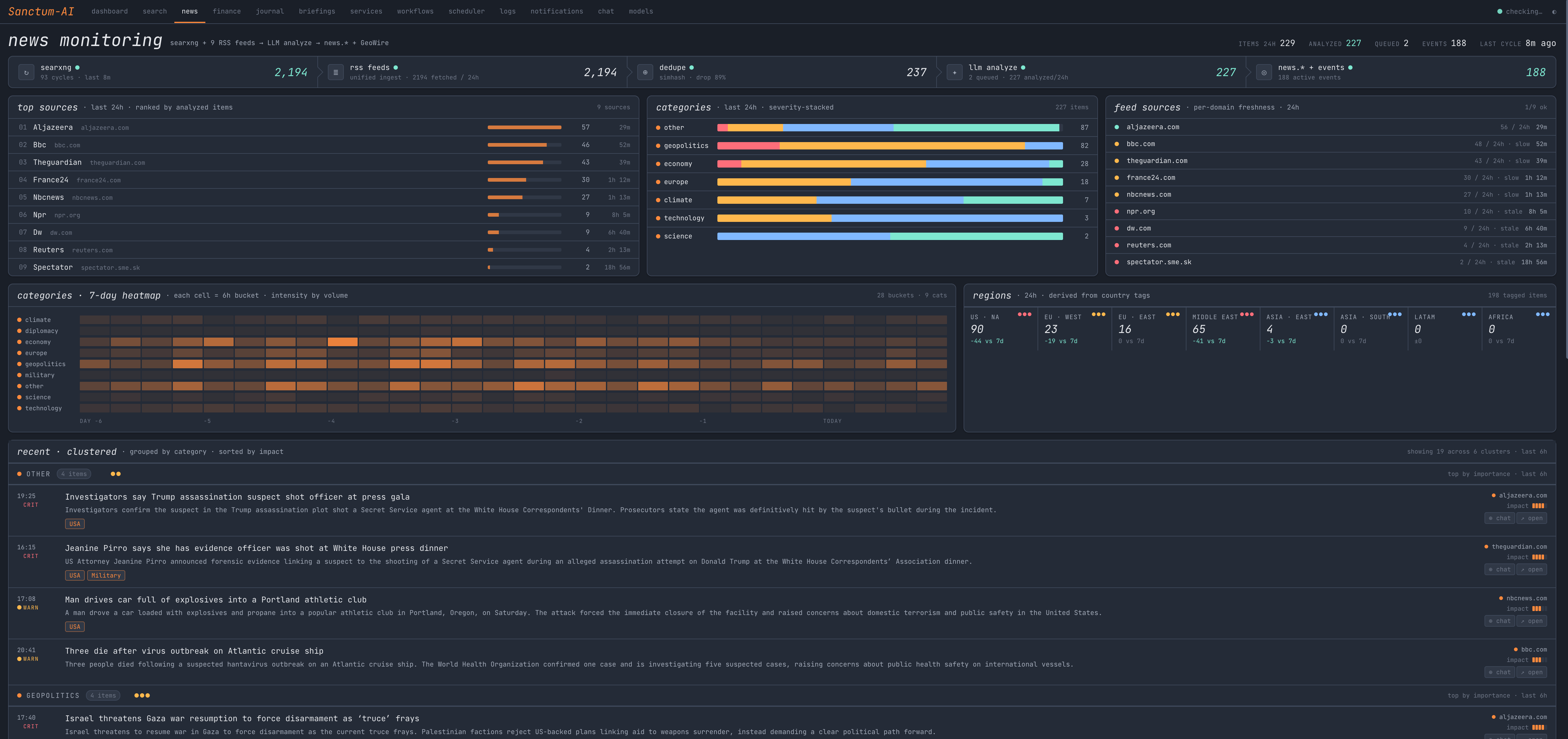
Task: Open Man drives car full of explosives headline
Action: tap(216, 600)
